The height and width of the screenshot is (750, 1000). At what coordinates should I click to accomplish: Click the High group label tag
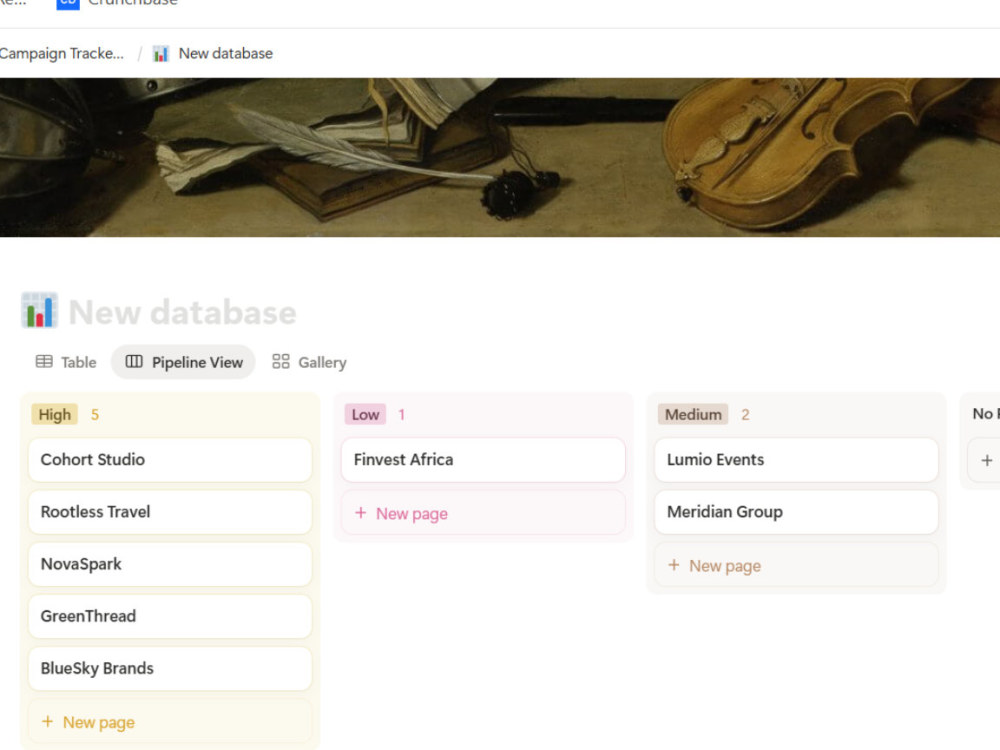pos(55,415)
